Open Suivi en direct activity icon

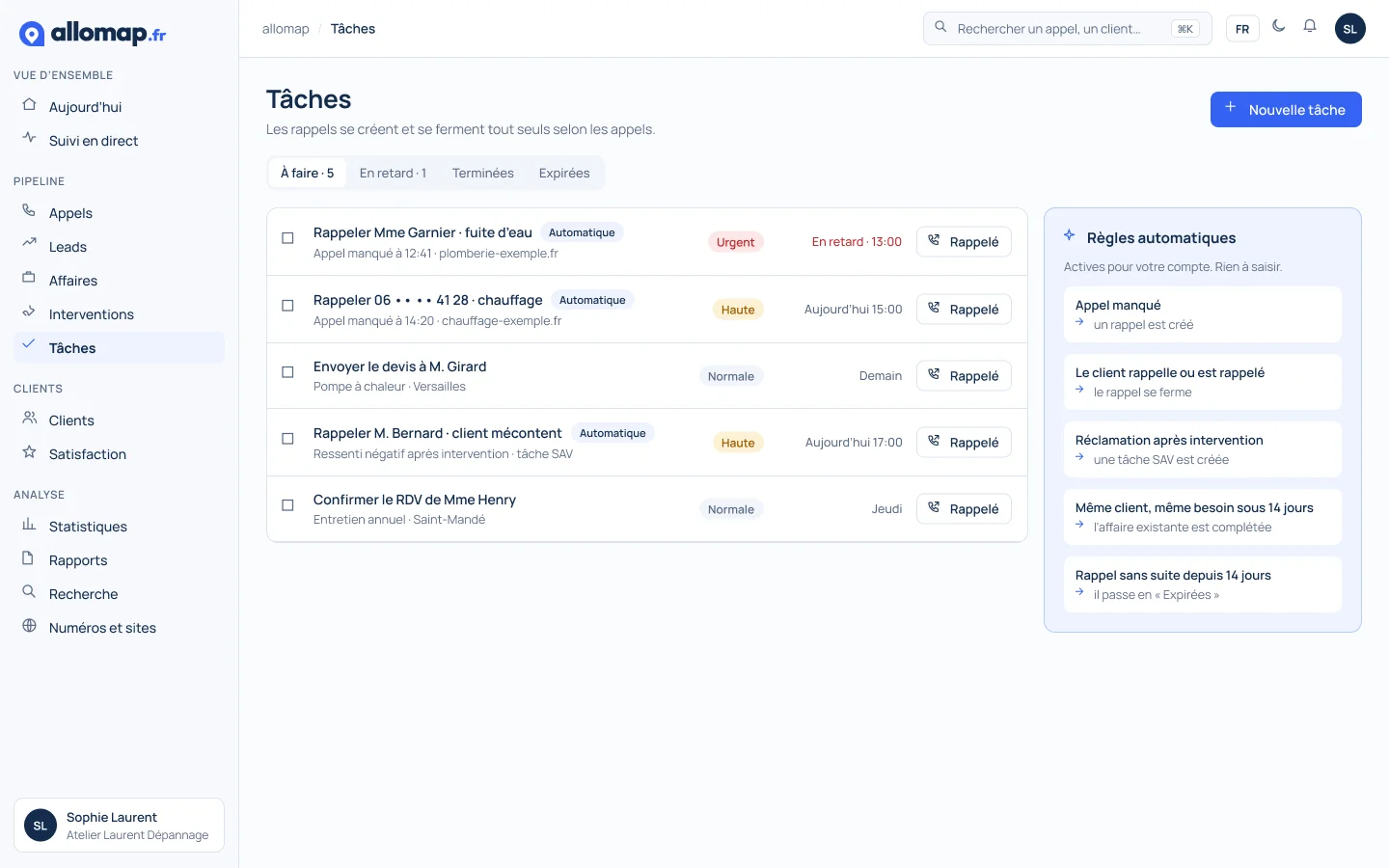tap(29, 139)
